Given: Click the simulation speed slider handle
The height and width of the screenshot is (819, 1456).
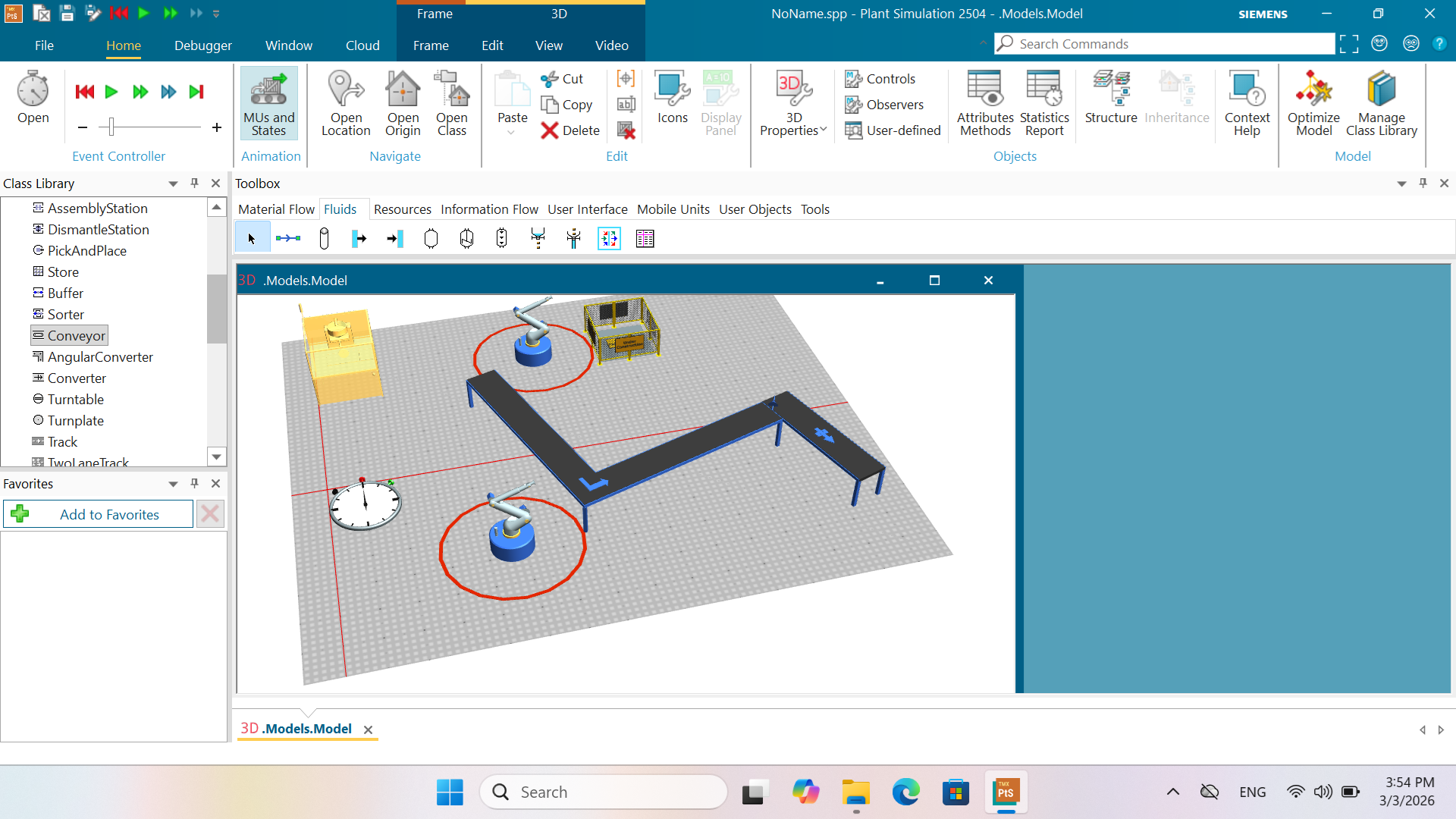Looking at the screenshot, I should [111, 127].
